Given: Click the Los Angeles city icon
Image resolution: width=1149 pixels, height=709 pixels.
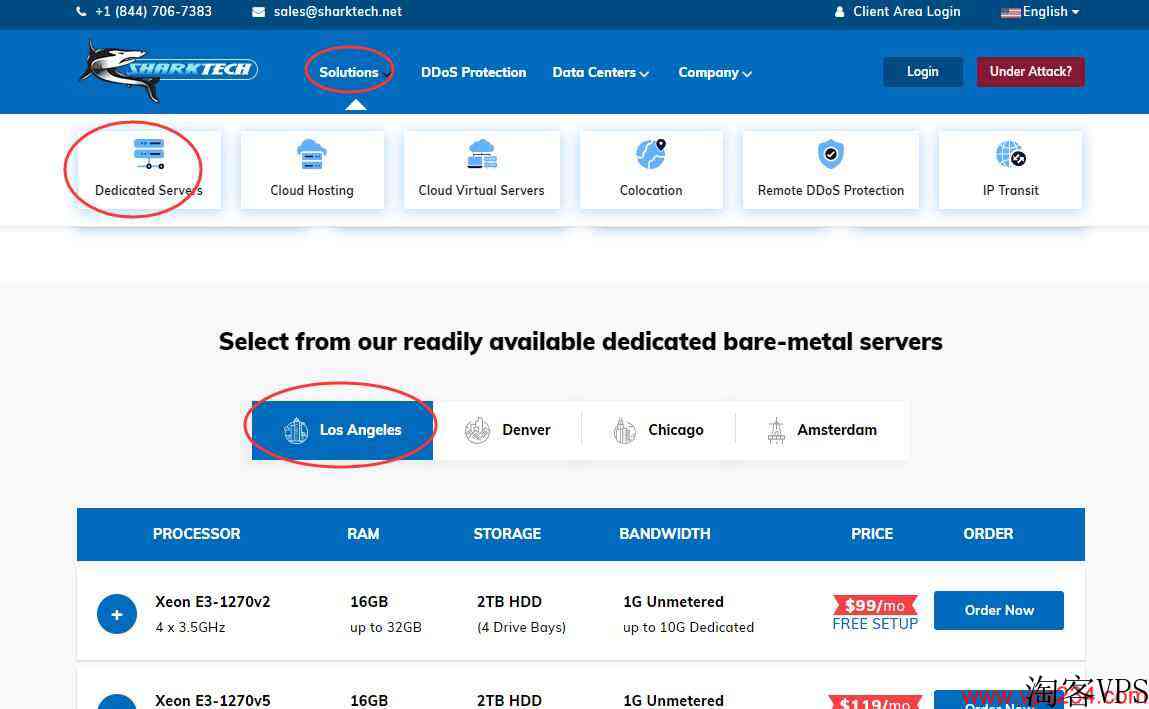Looking at the screenshot, I should click(x=296, y=430).
